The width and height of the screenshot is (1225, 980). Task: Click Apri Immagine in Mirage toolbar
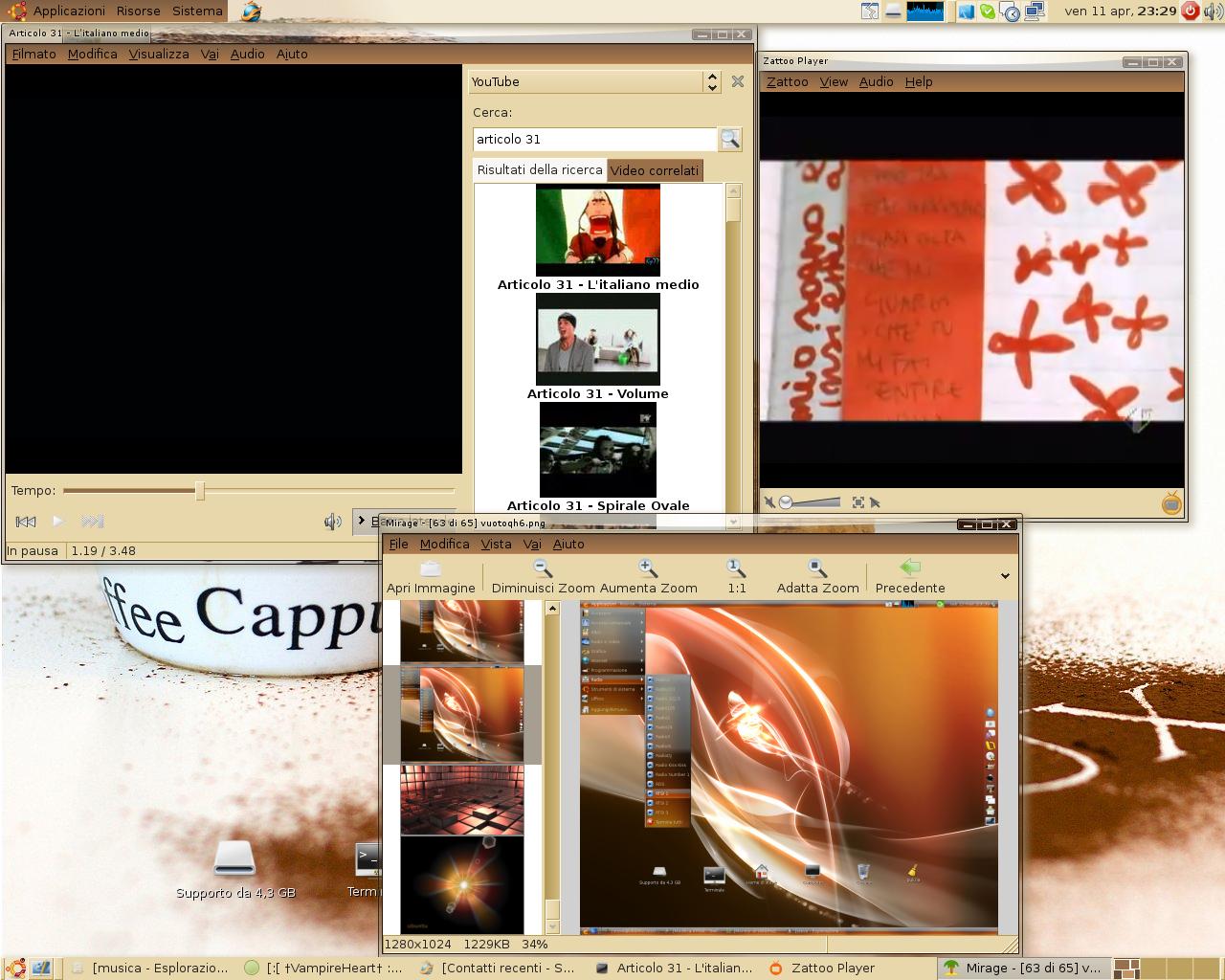coord(431,578)
